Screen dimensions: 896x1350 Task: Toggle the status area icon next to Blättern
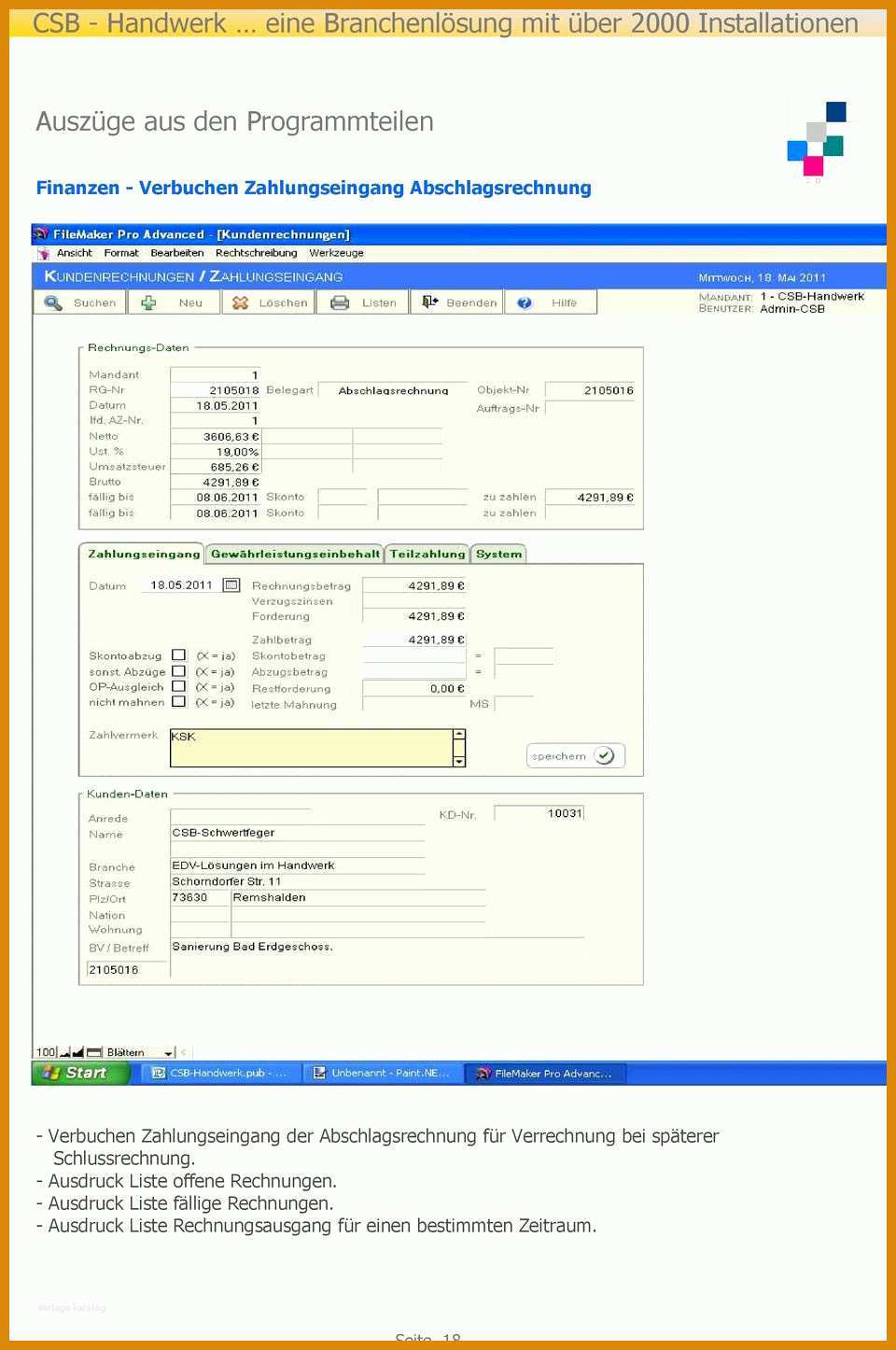click(94, 1052)
